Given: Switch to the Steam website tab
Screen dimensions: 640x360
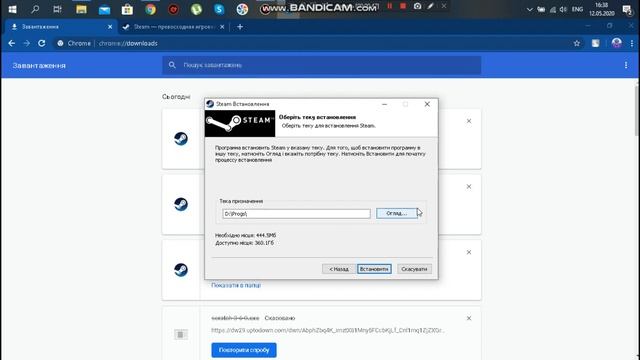Looking at the screenshot, I should tap(173, 27).
